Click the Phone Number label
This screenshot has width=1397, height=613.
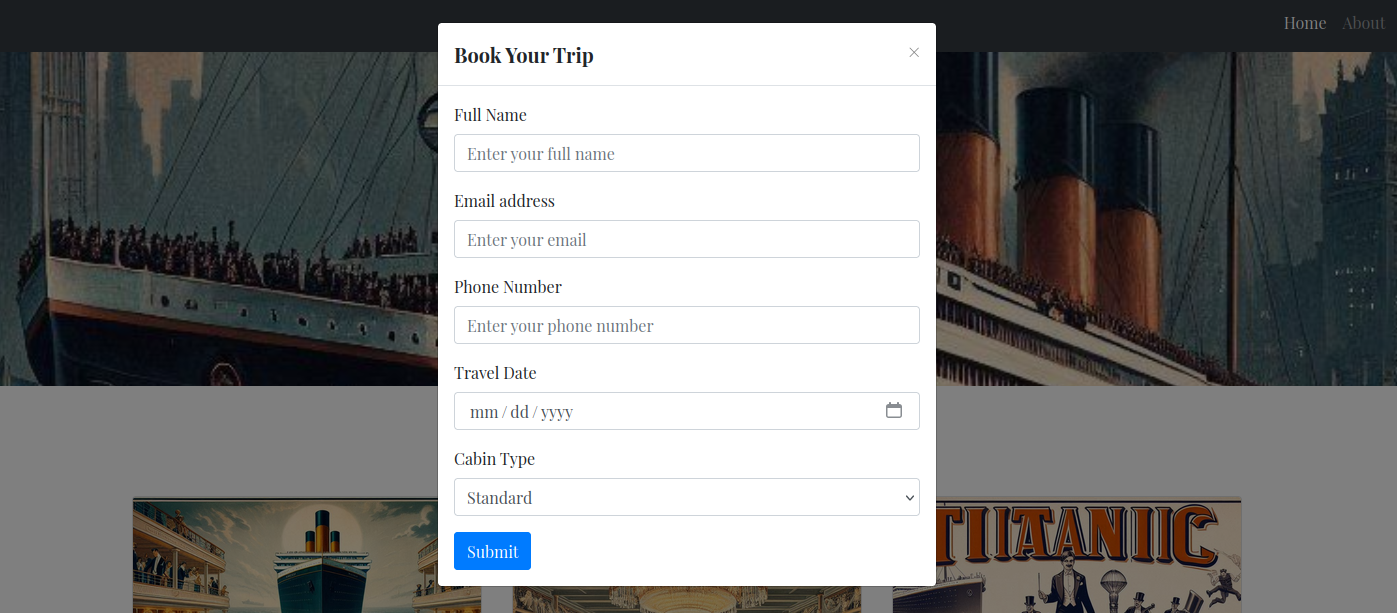click(x=507, y=287)
